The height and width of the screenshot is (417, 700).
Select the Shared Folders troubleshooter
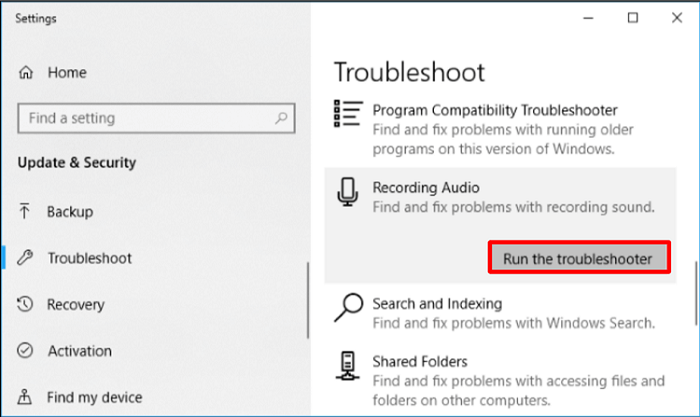(x=420, y=361)
